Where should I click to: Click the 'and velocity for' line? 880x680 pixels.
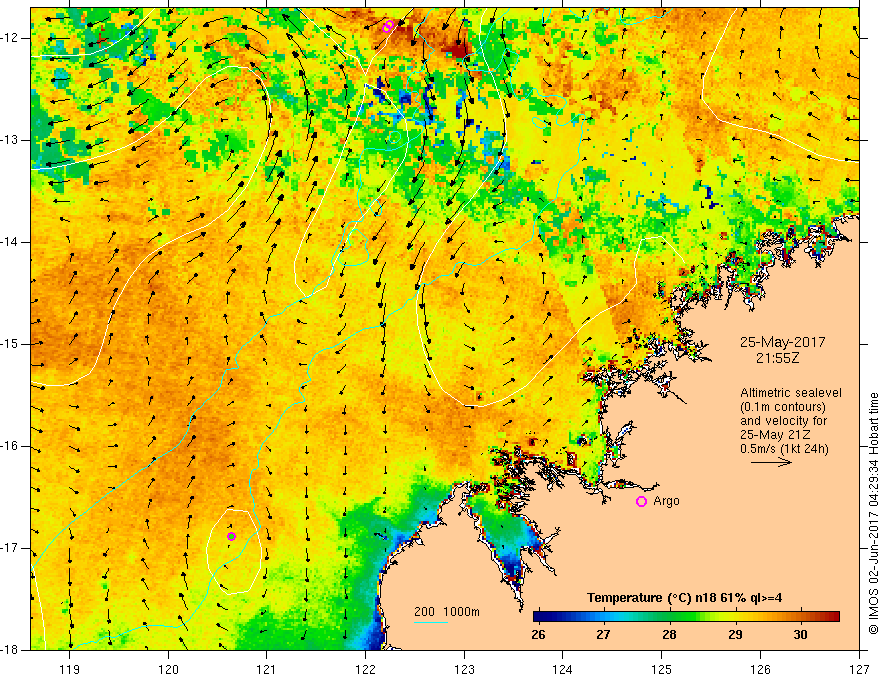click(783, 421)
